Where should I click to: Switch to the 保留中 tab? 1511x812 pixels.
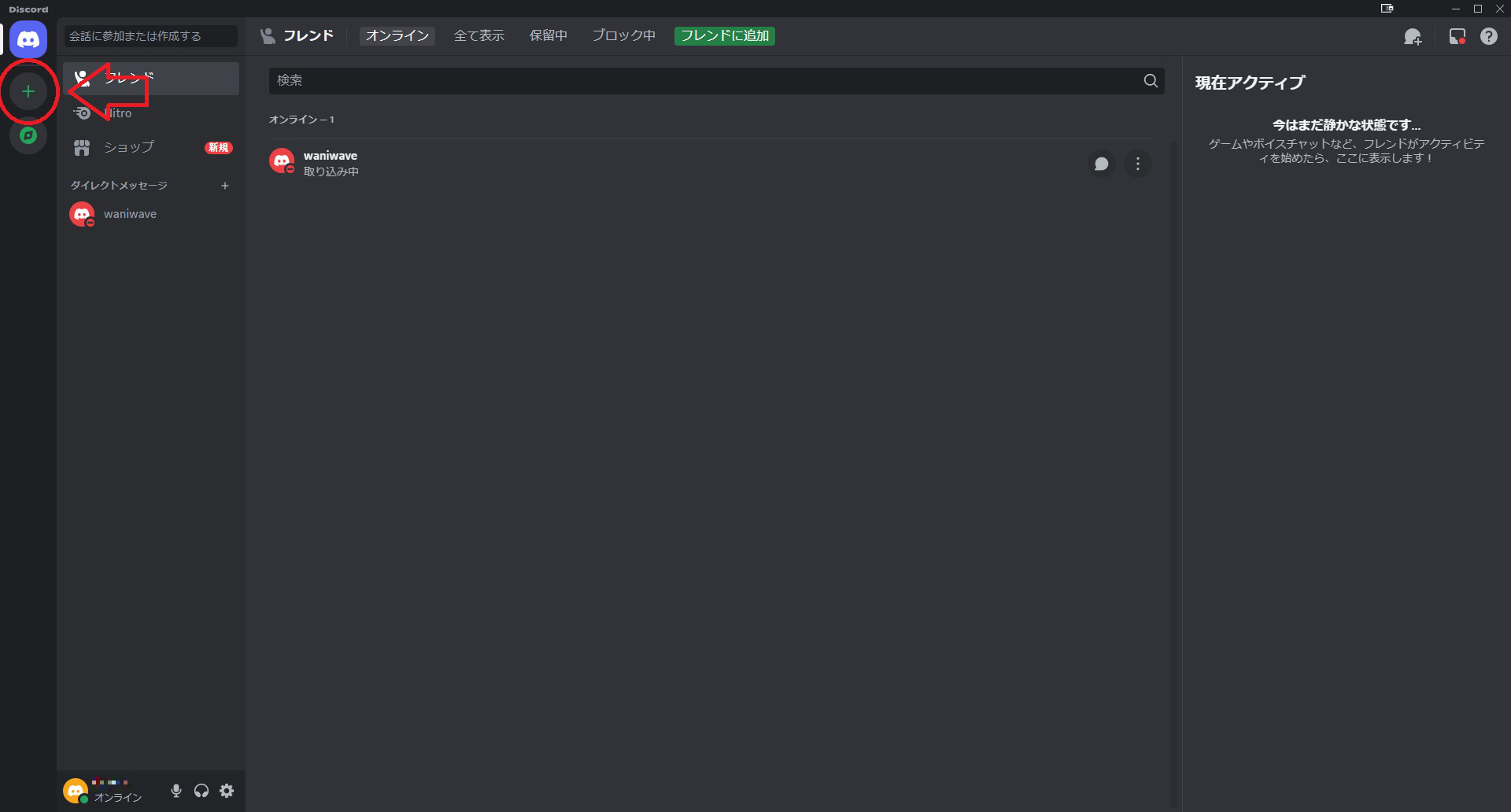(x=549, y=36)
